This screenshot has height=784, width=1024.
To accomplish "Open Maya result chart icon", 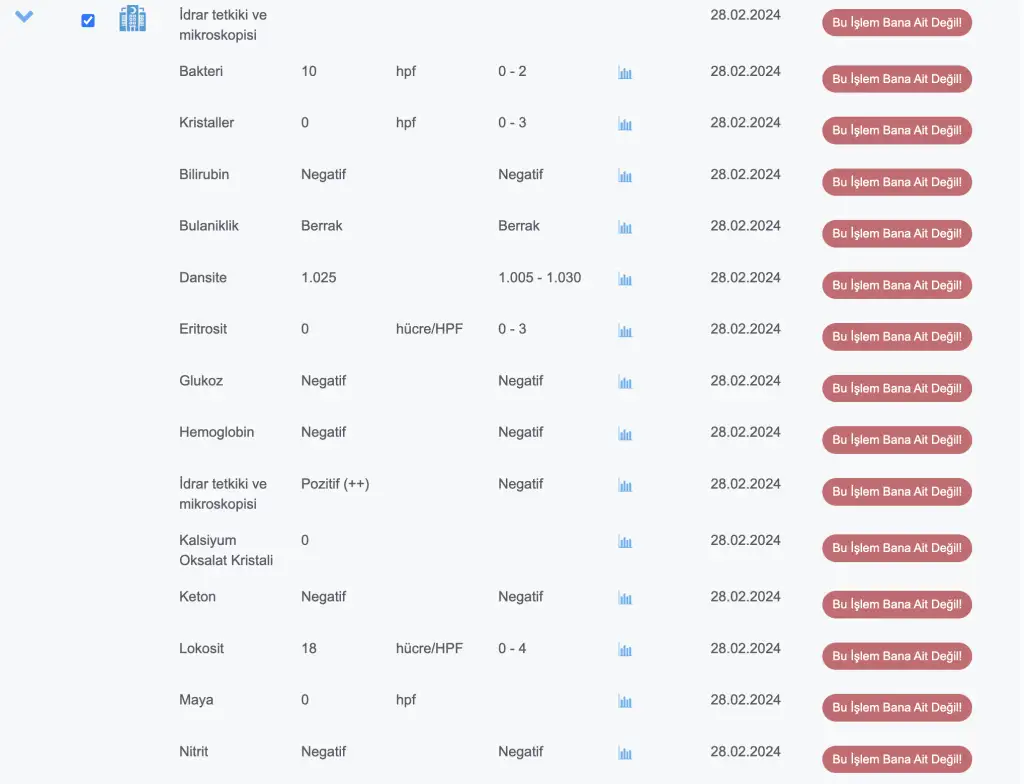I will (x=625, y=701).
